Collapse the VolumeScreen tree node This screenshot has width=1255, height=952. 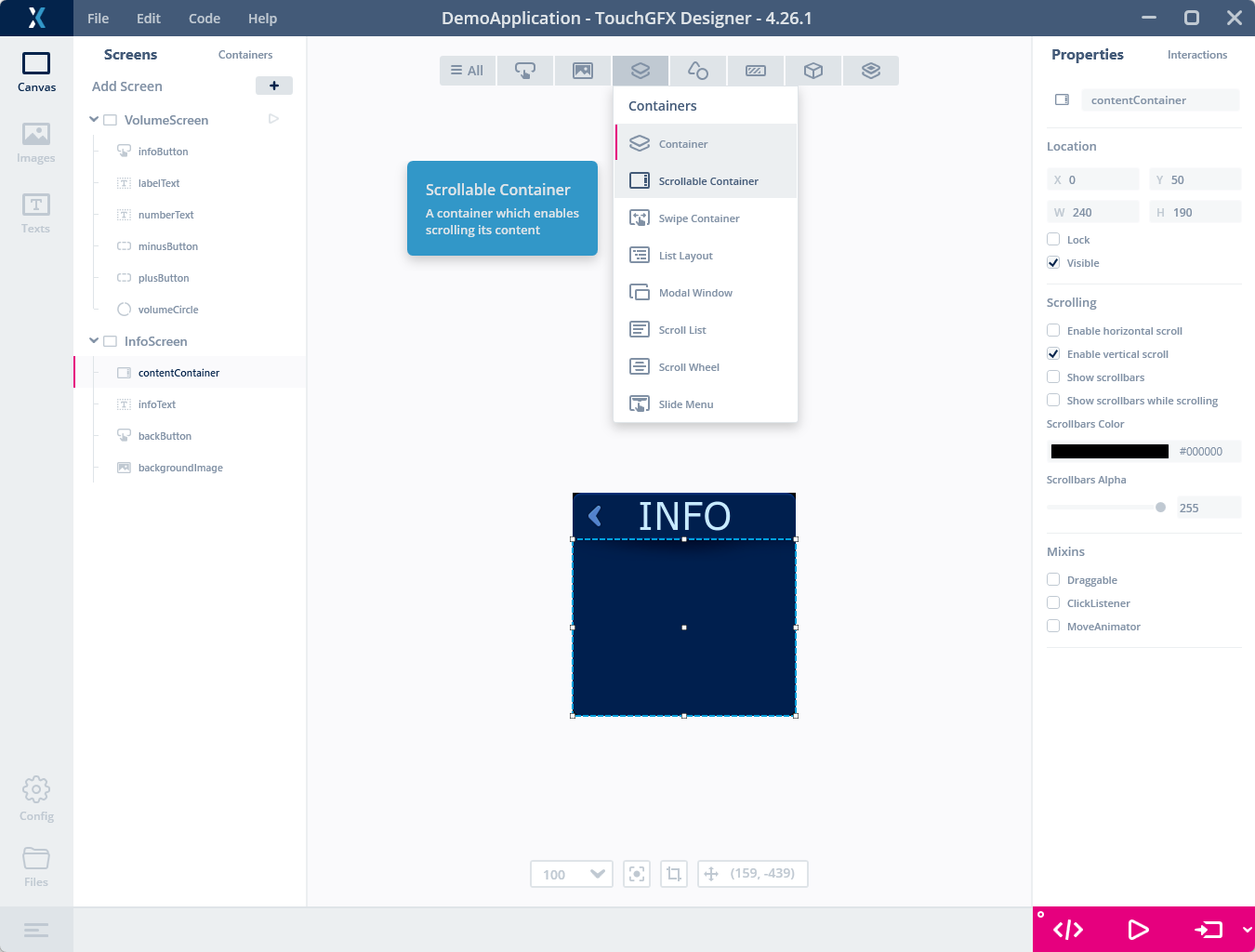[94, 119]
